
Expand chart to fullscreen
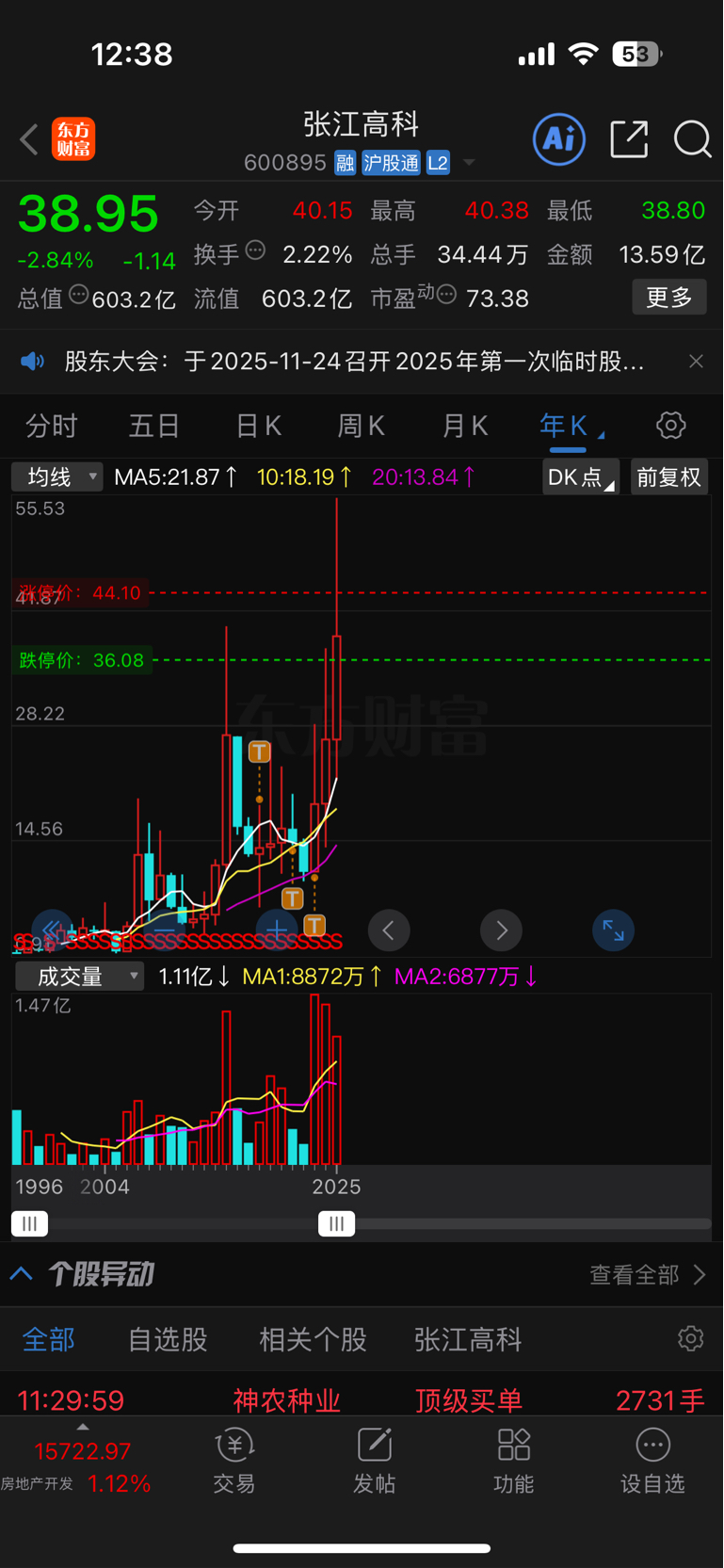click(613, 931)
